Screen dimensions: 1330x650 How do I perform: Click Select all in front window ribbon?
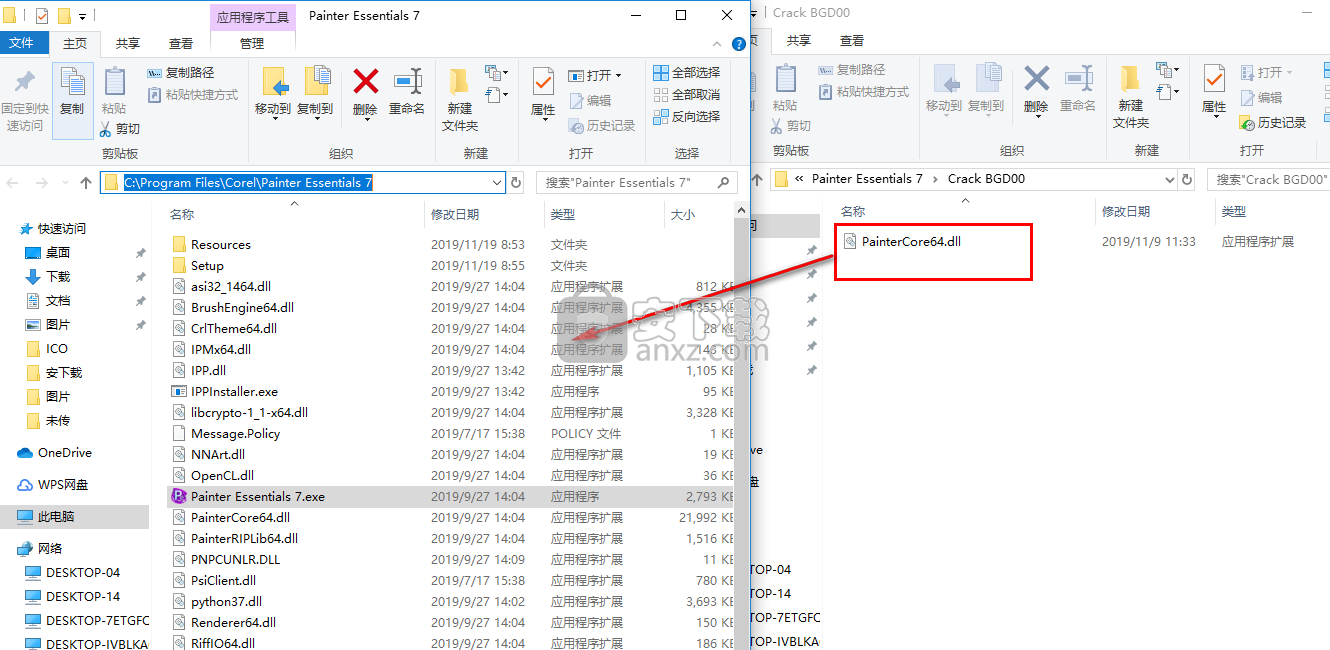(x=687, y=73)
